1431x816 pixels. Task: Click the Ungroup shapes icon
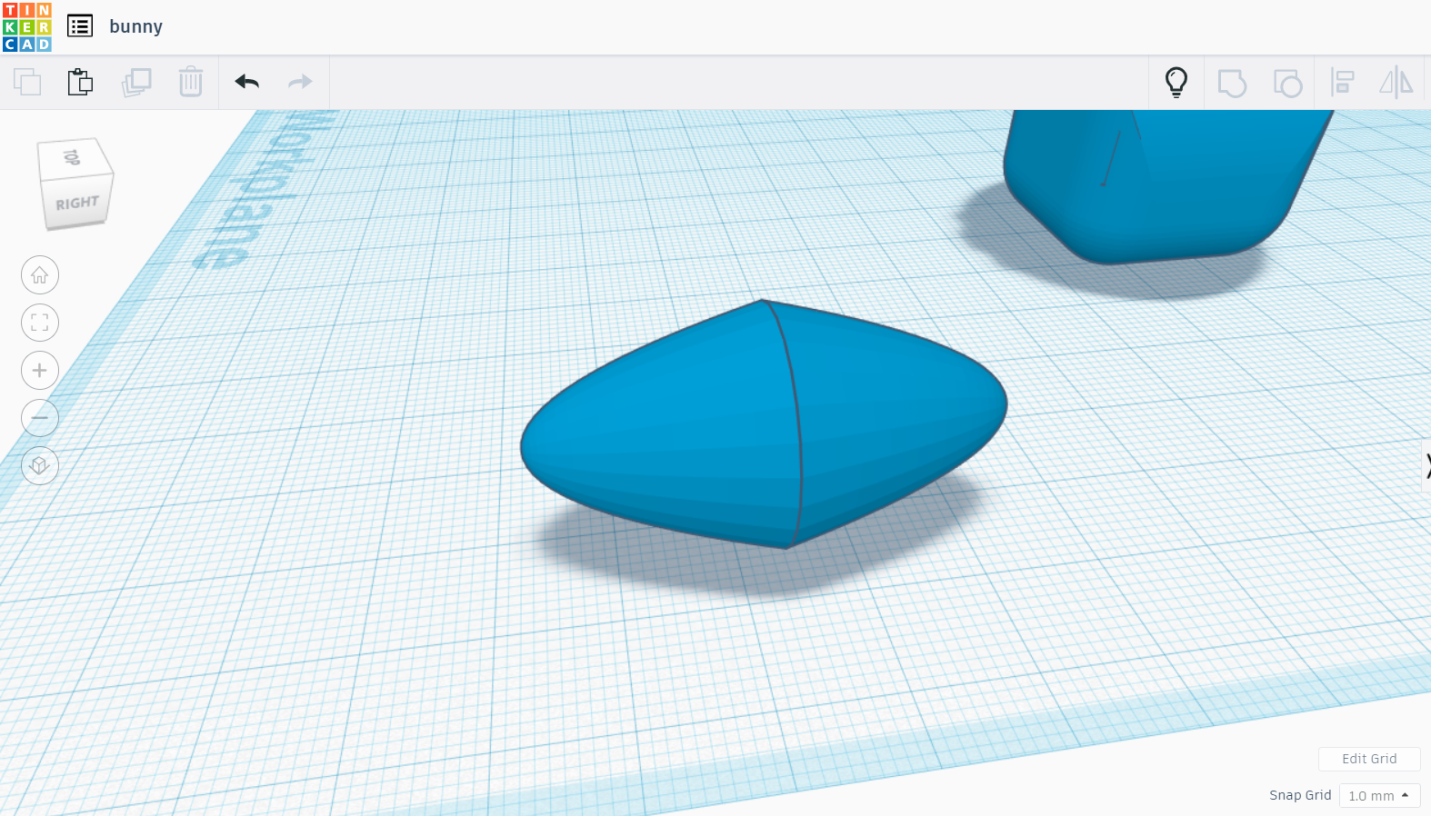click(x=1287, y=82)
